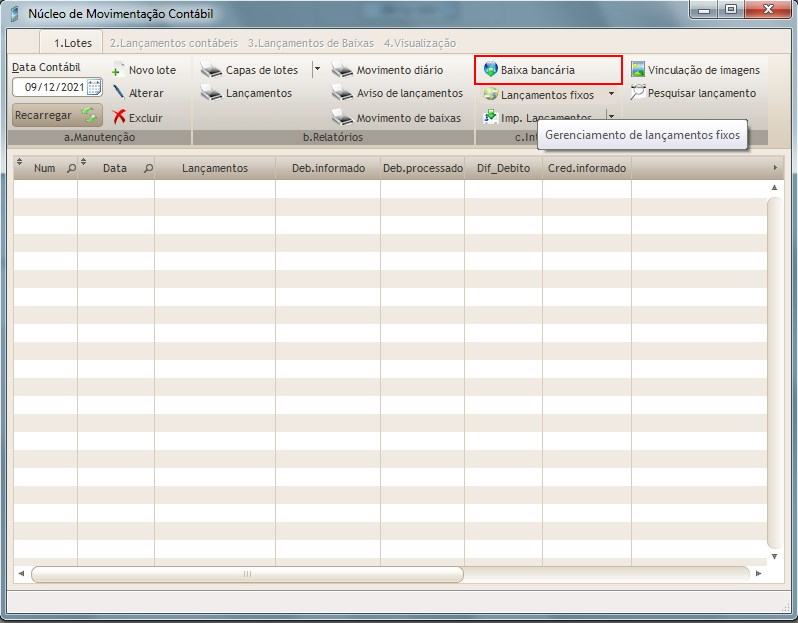Click the Alterar pencil icon

click(118, 93)
